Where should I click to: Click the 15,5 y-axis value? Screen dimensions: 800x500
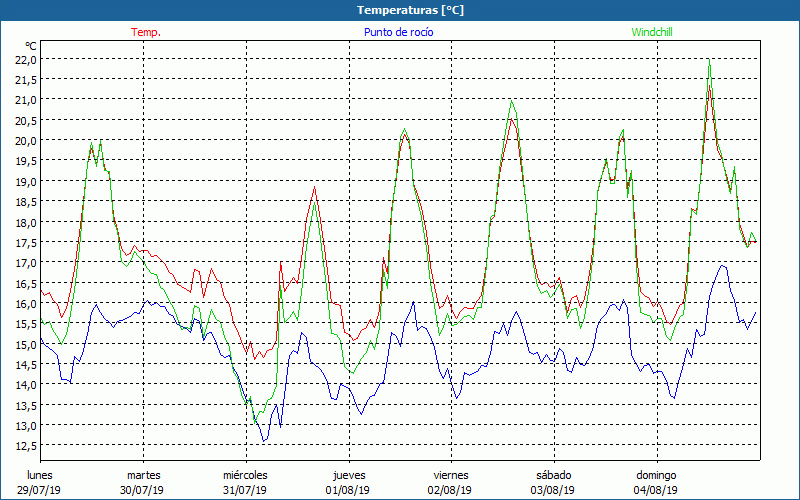point(26,323)
